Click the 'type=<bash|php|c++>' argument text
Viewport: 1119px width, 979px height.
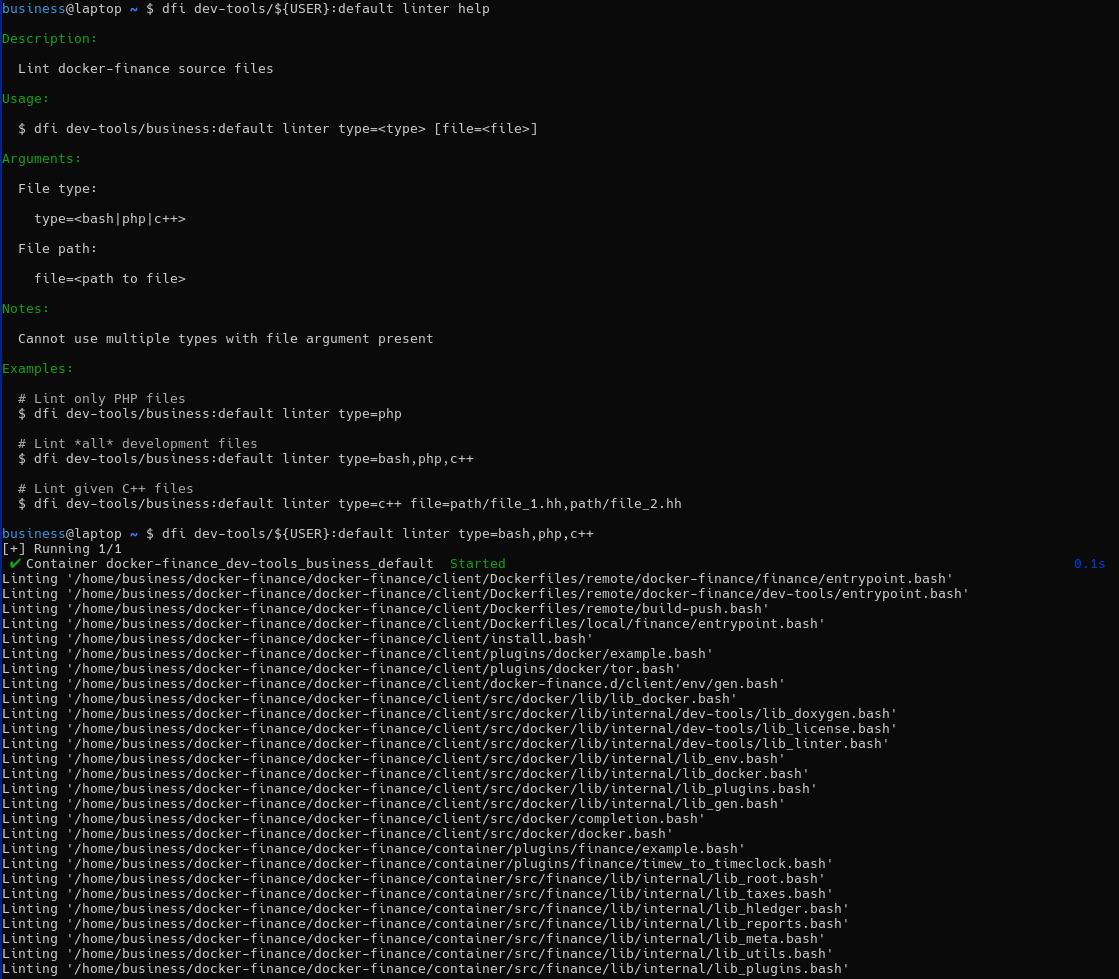110,219
